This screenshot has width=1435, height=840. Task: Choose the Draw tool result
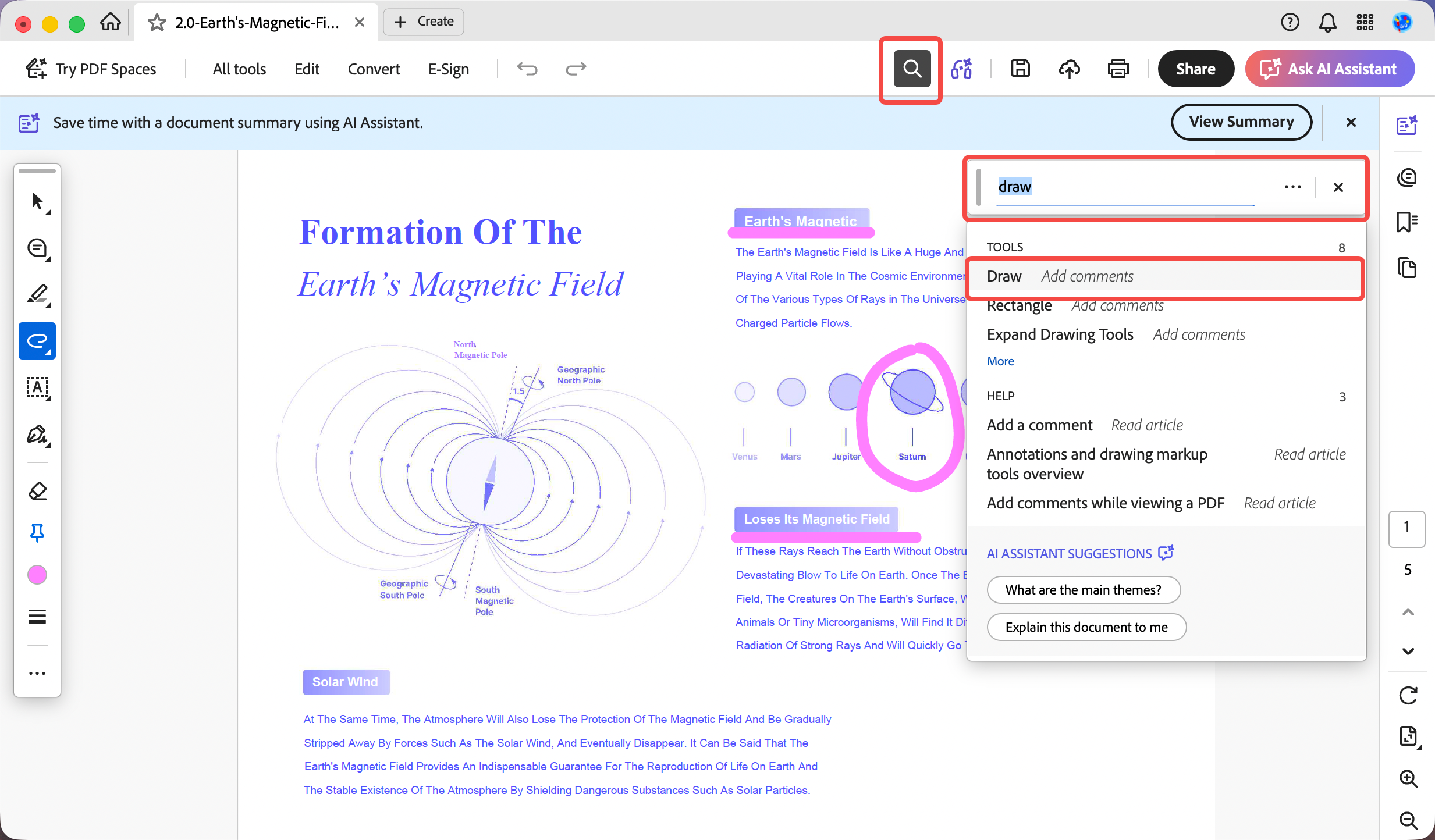pyautogui.click(x=1166, y=276)
